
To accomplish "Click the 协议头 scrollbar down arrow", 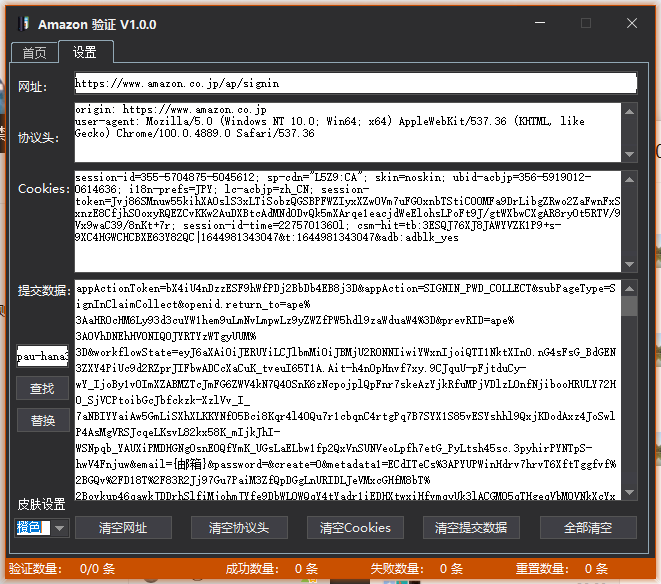I will tap(629, 154).
